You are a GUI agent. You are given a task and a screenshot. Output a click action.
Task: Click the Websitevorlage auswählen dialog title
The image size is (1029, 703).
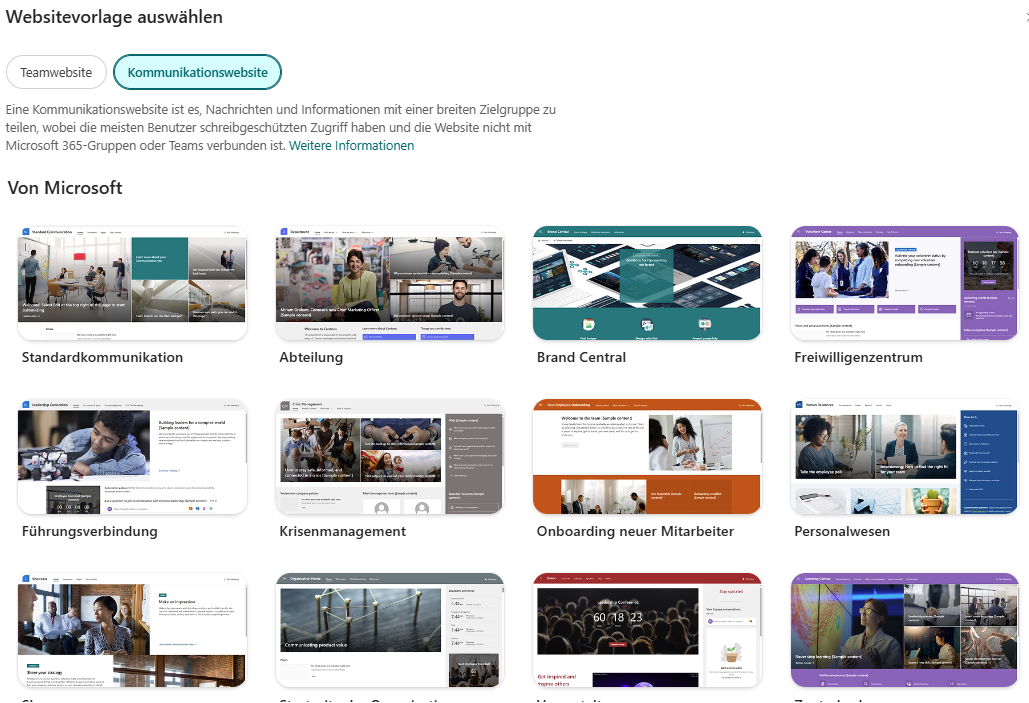click(x=114, y=17)
